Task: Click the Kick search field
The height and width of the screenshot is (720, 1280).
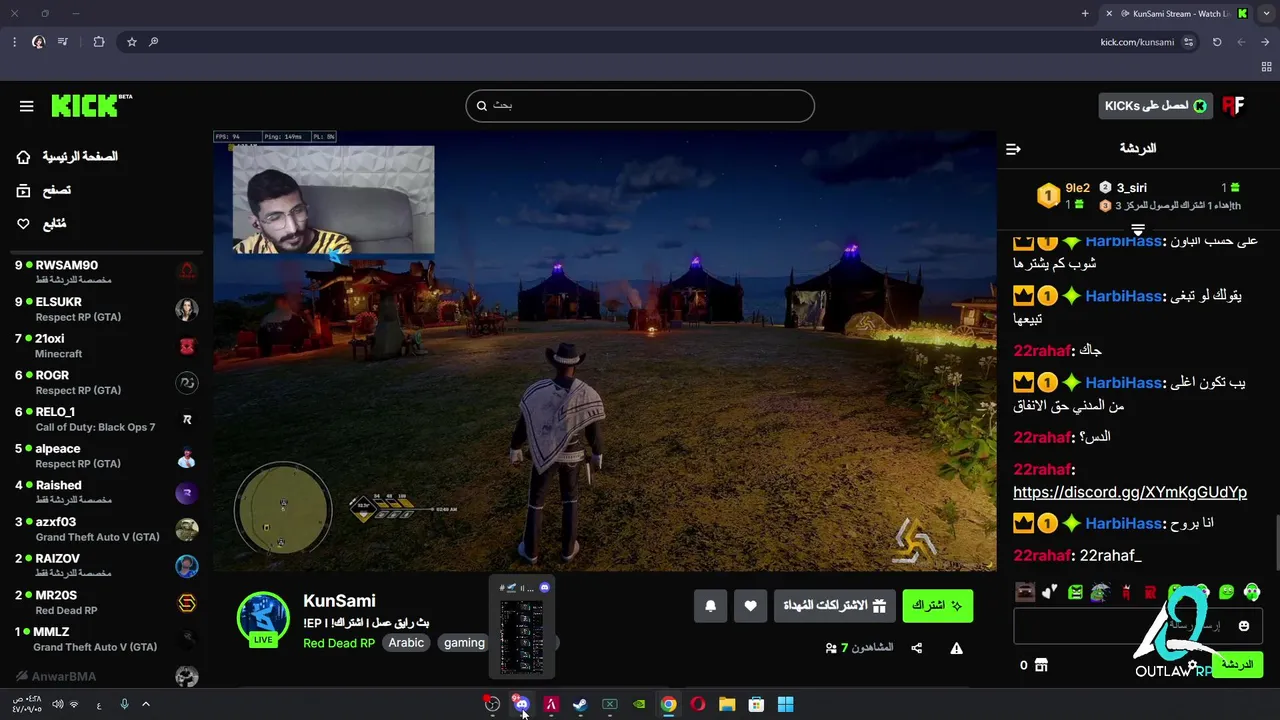Action: pos(640,105)
